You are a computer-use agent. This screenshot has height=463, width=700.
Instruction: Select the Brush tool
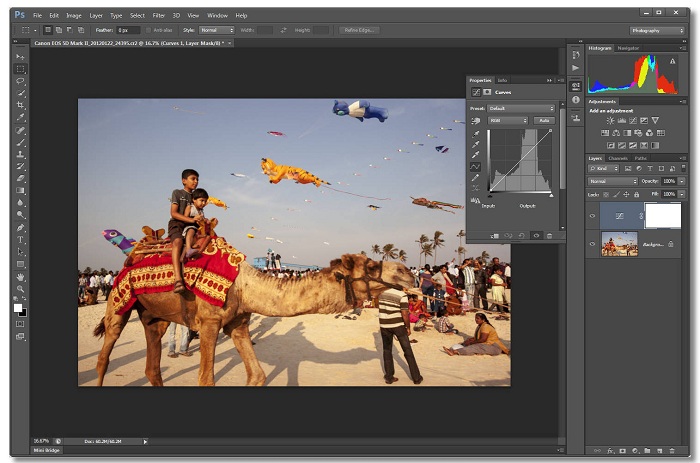click(20, 143)
